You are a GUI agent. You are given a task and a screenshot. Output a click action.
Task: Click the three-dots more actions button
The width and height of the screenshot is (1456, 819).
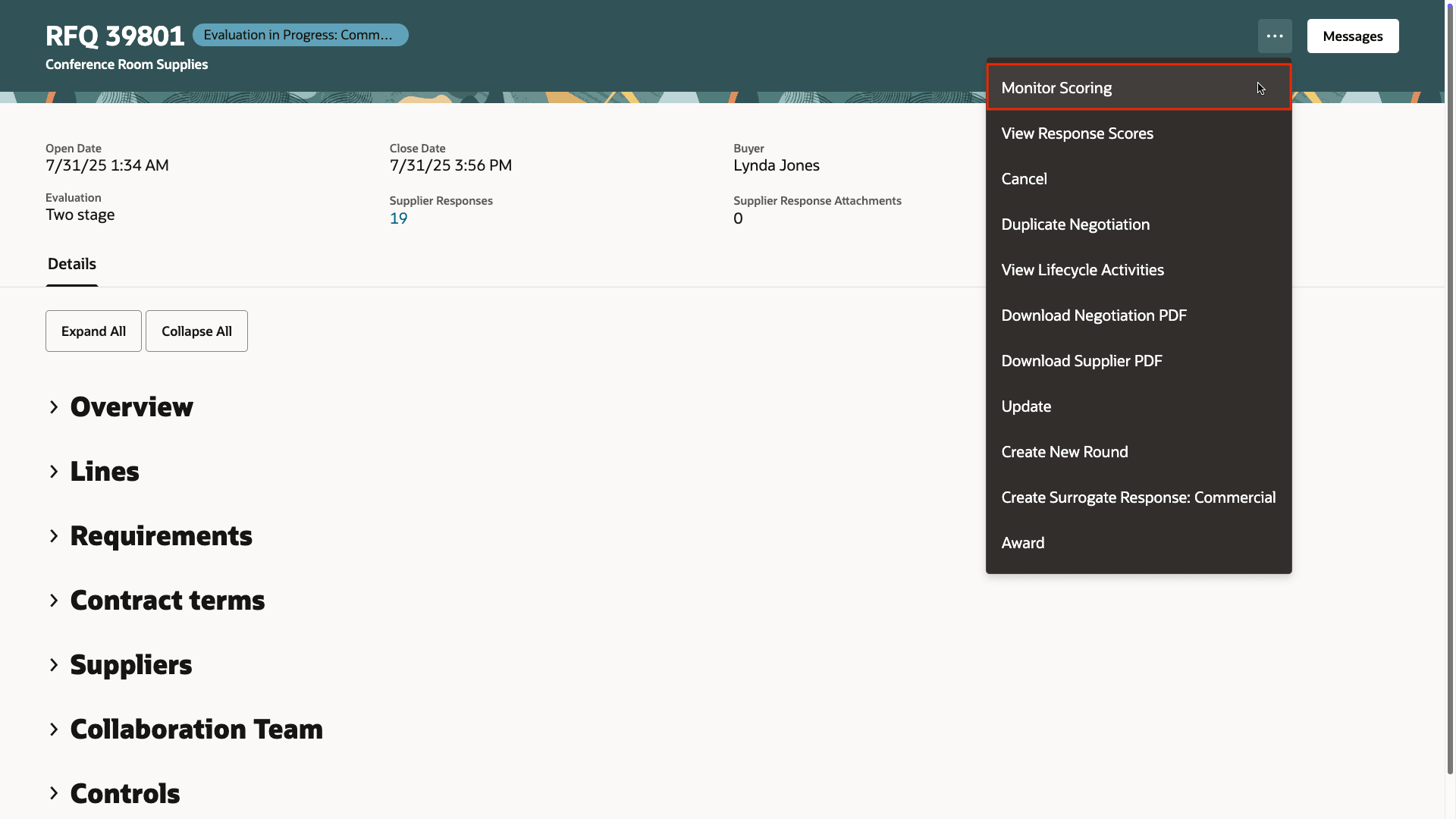pyautogui.click(x=1274, y=36)
